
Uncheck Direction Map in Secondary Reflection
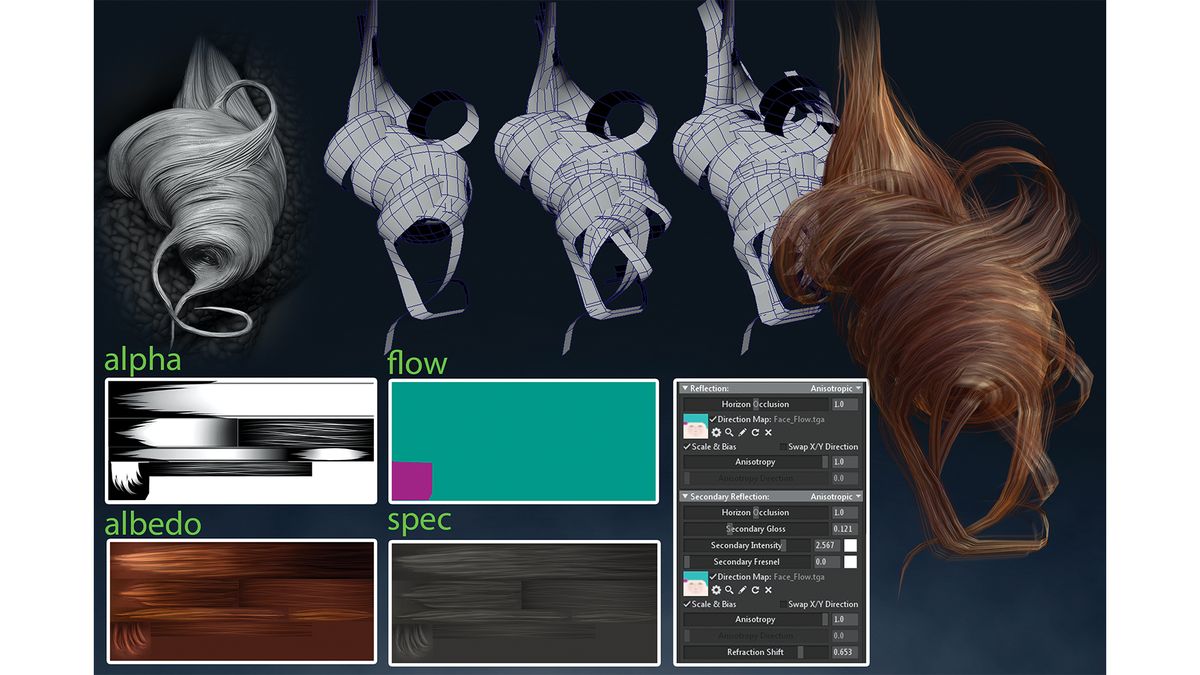(712, 577)
